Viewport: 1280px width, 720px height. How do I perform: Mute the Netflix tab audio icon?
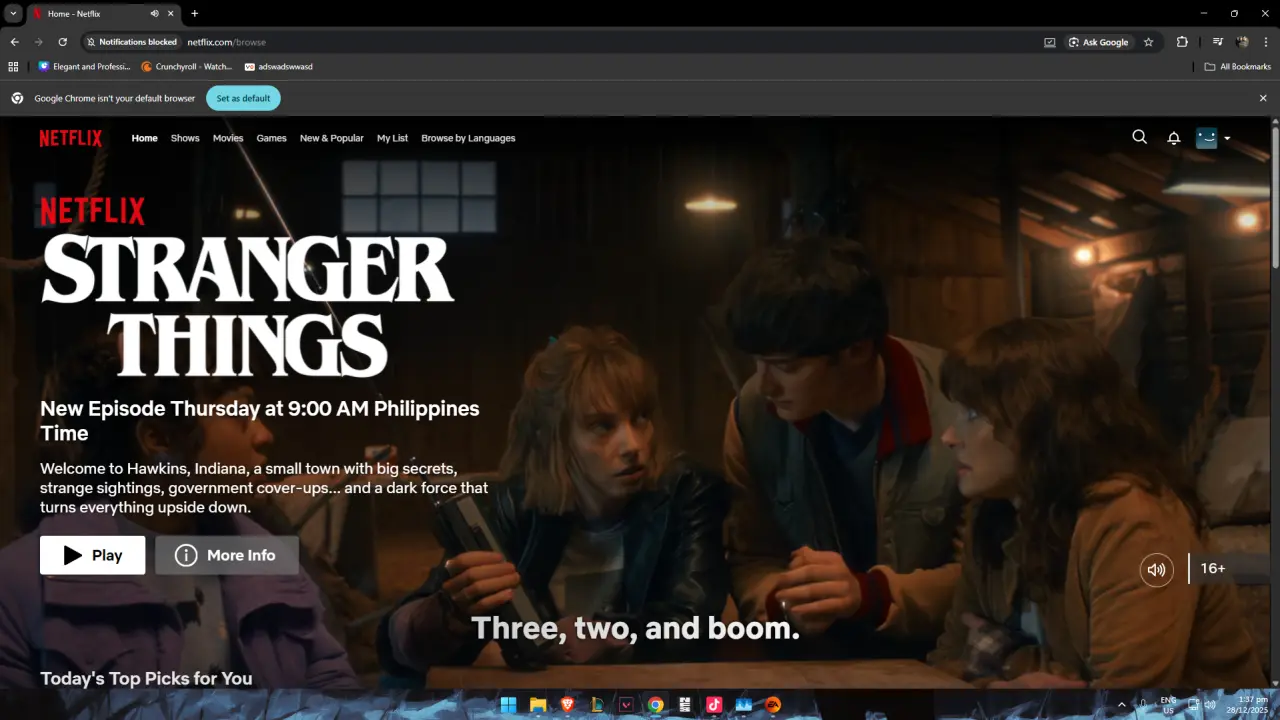[154, 13]
